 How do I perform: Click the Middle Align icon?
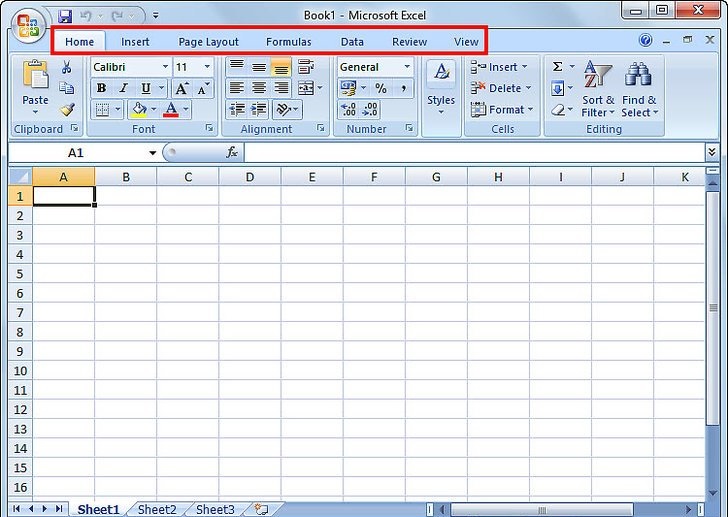tap(259, 67)
